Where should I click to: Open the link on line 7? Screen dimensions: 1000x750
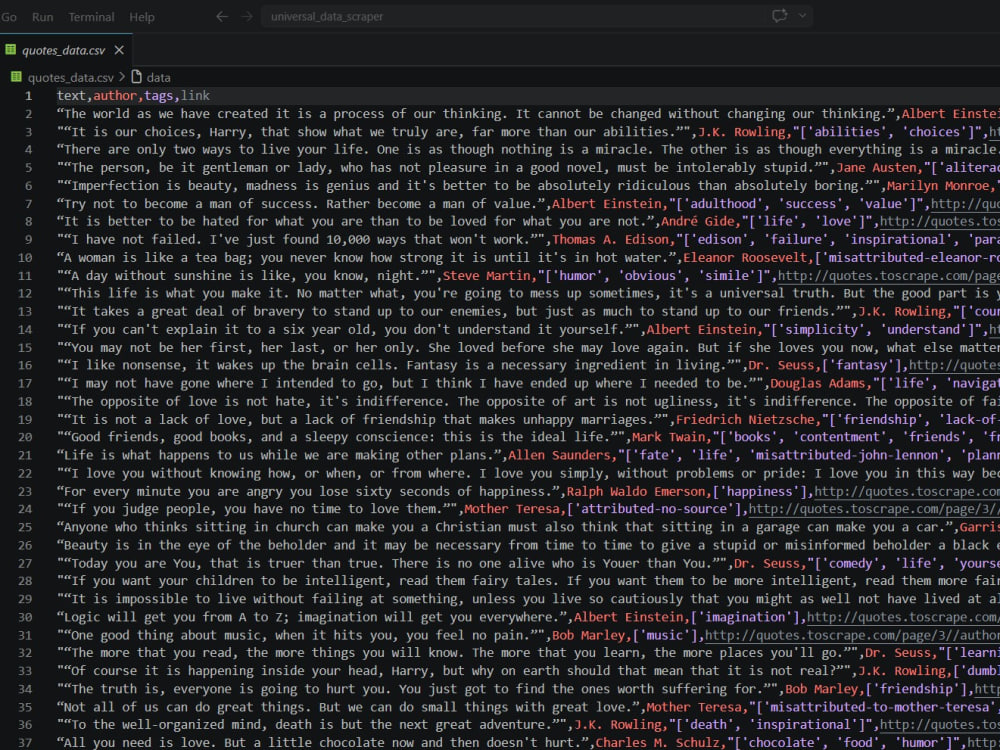coord(965,204)
